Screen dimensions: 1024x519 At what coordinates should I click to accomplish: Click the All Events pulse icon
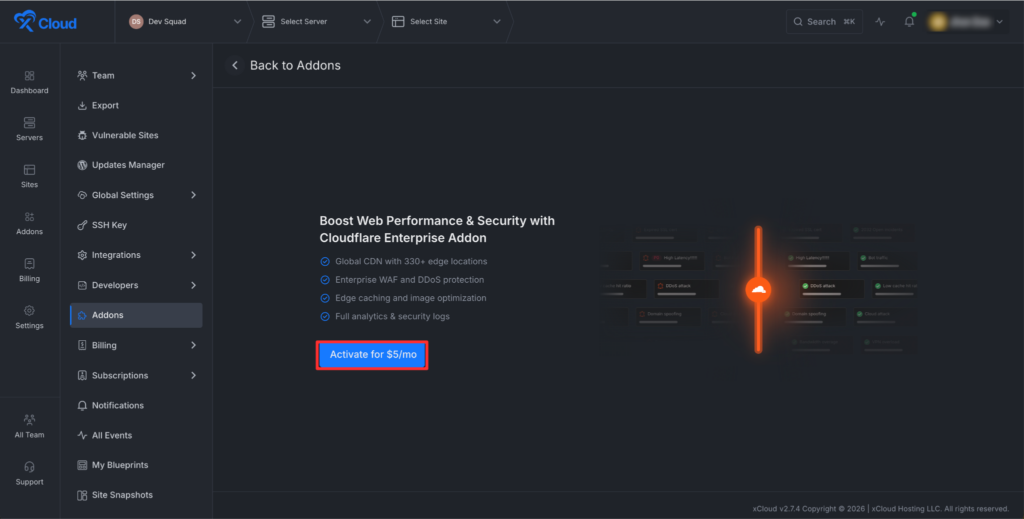coord(82,435)
